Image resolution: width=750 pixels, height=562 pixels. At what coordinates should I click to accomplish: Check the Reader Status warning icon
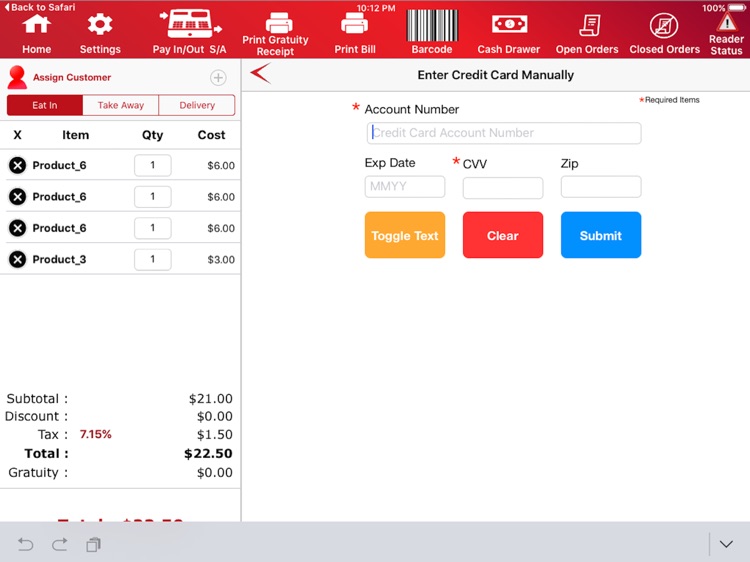(x=727, y=22)
